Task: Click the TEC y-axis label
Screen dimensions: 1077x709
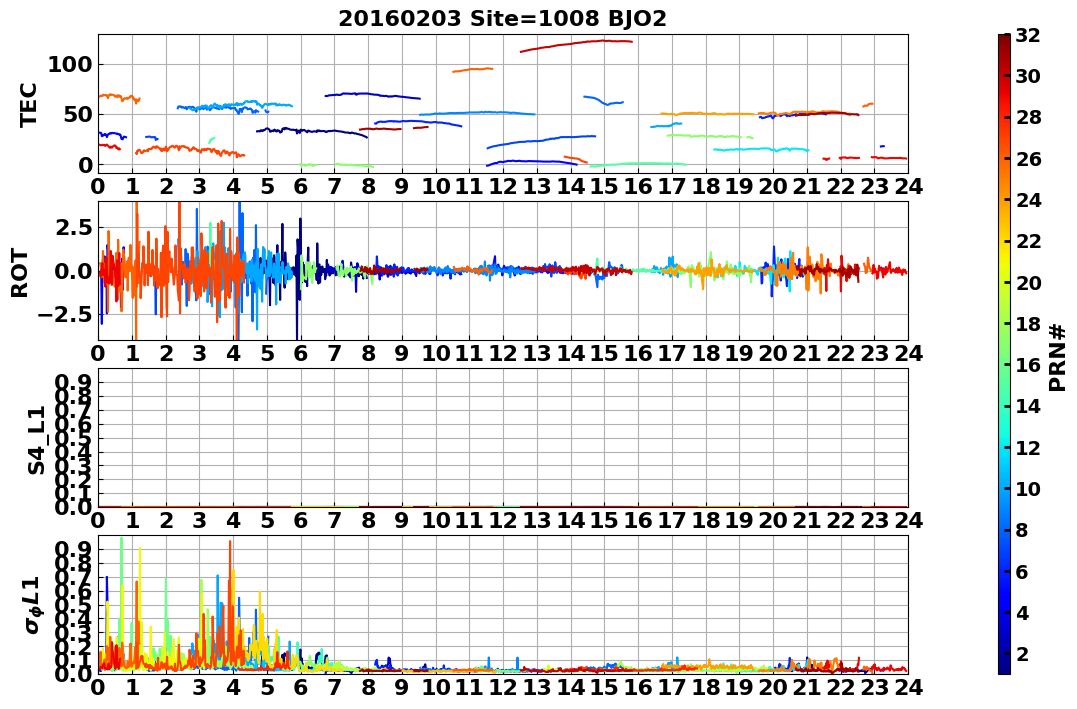Action: 27,104
